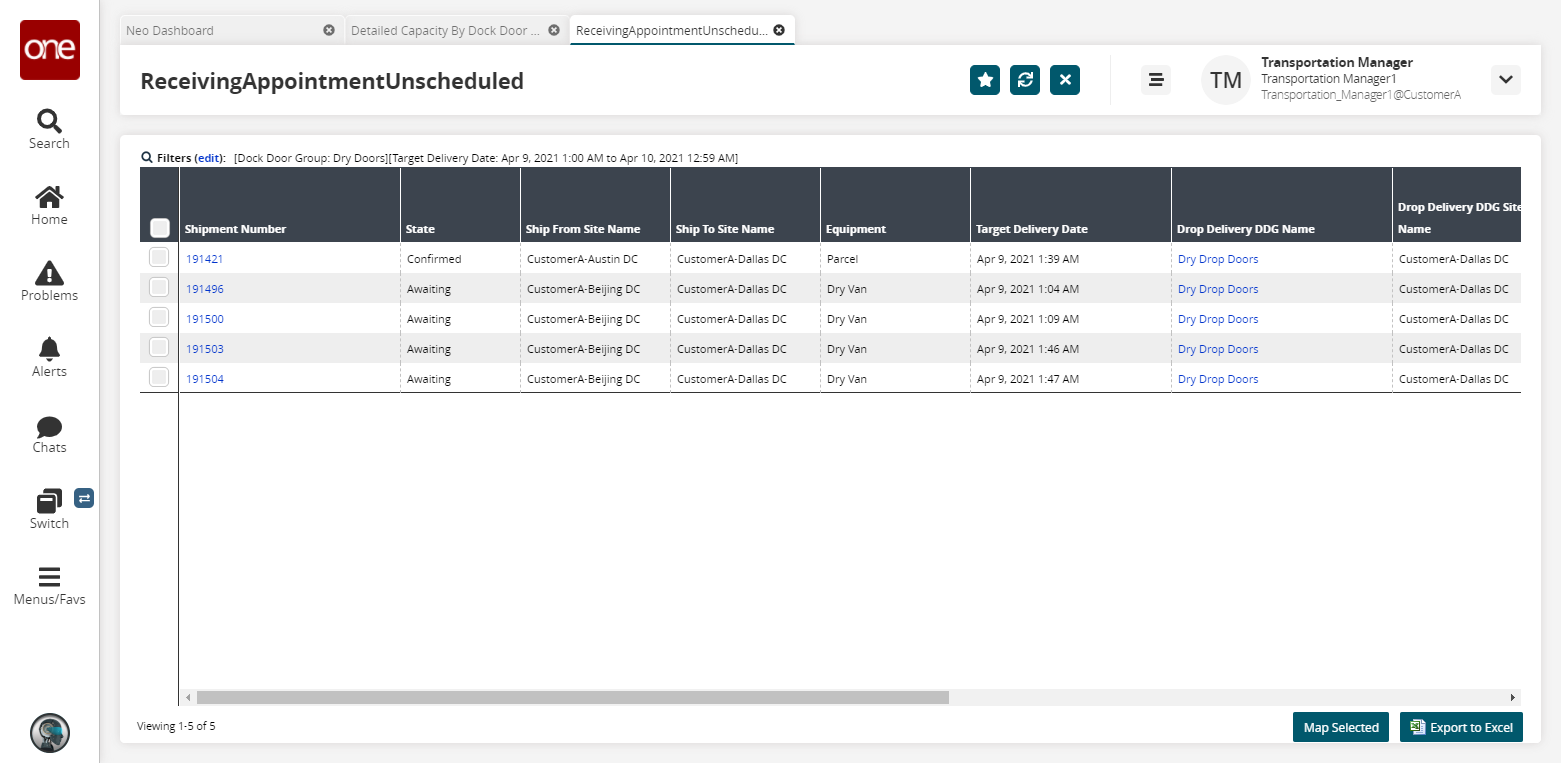This screenshot has width=1561, height=763.
Task: Open the Alerts panel
Action: [49, 358]
